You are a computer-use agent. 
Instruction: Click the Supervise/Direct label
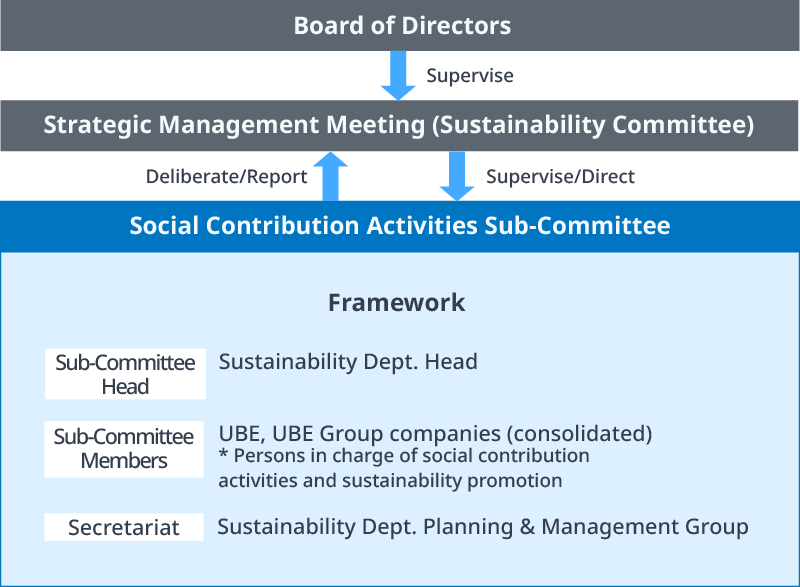click(x=560, y=177)
